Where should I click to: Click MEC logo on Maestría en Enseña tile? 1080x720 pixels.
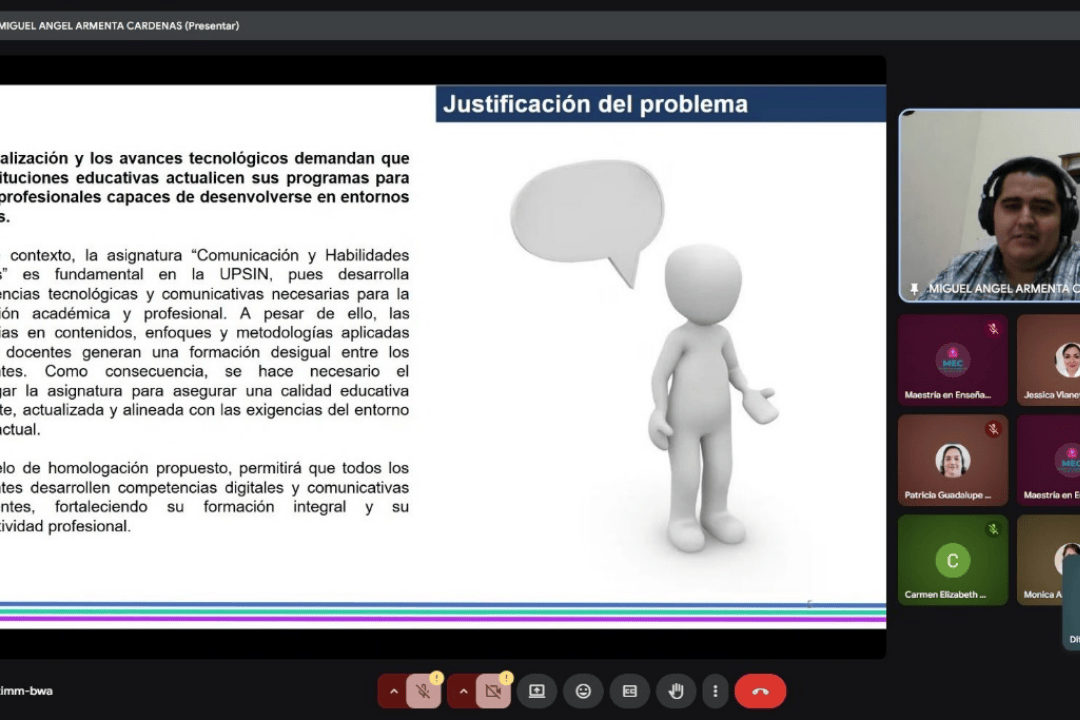[x=952, y=359]
